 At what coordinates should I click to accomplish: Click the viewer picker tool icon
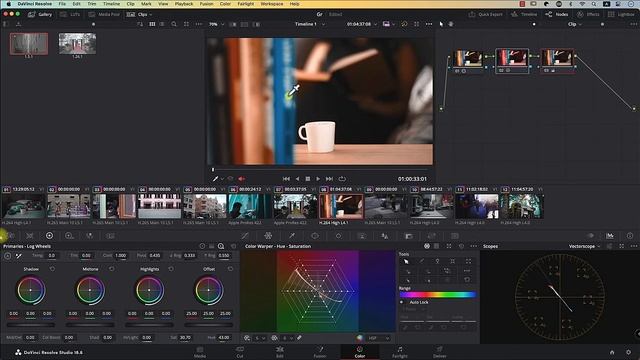216,179
